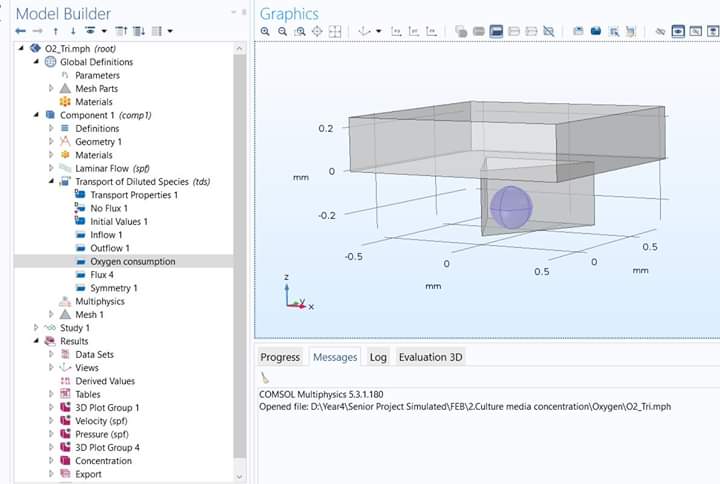The height and width of the screenshot is (484, 720).
Task: Click the Zoom Out magnifier icon
Action: tap(283, 31)
